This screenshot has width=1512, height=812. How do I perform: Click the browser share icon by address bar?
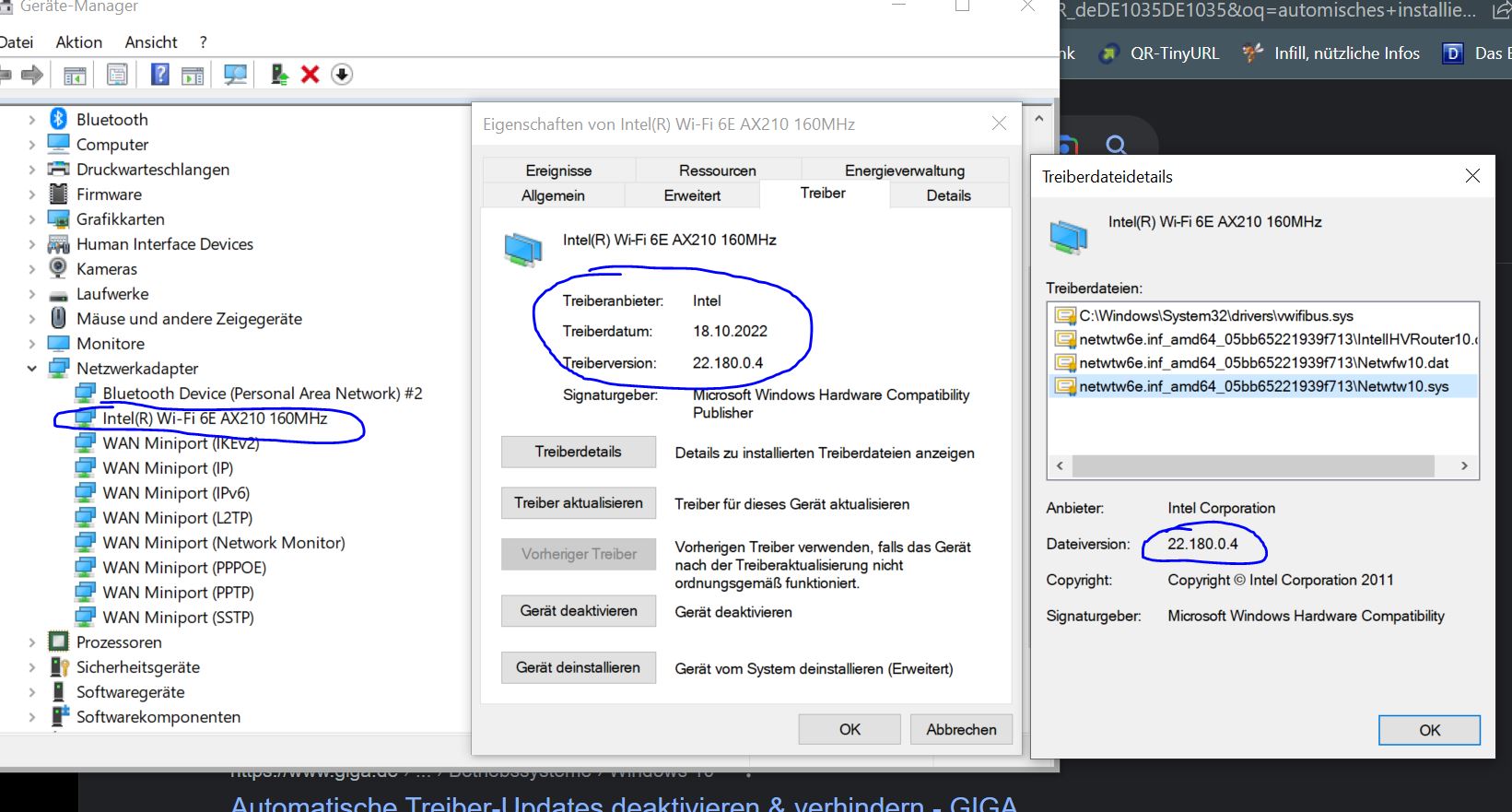1500,9
